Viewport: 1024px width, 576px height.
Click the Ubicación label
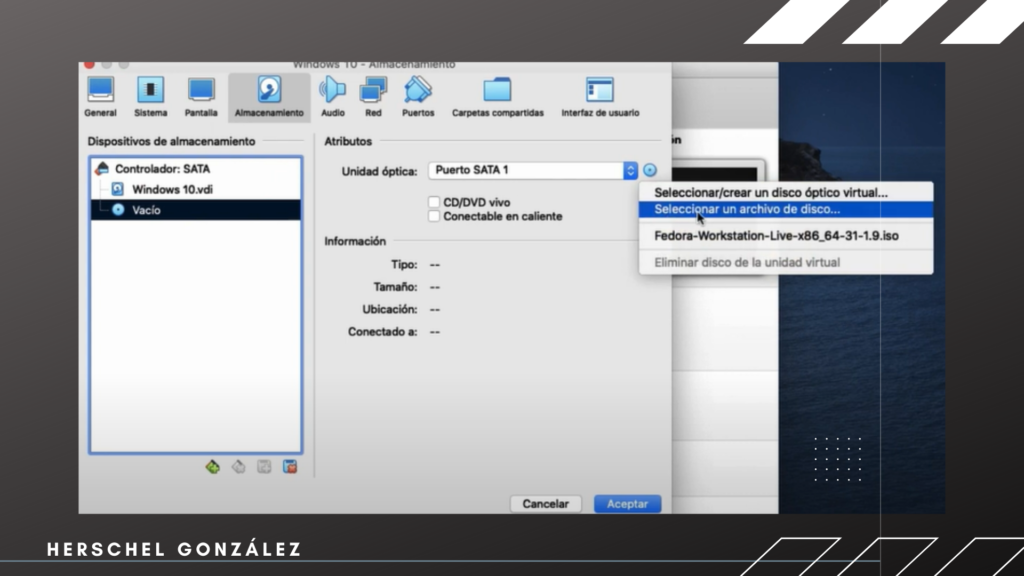tap(390, 309)
